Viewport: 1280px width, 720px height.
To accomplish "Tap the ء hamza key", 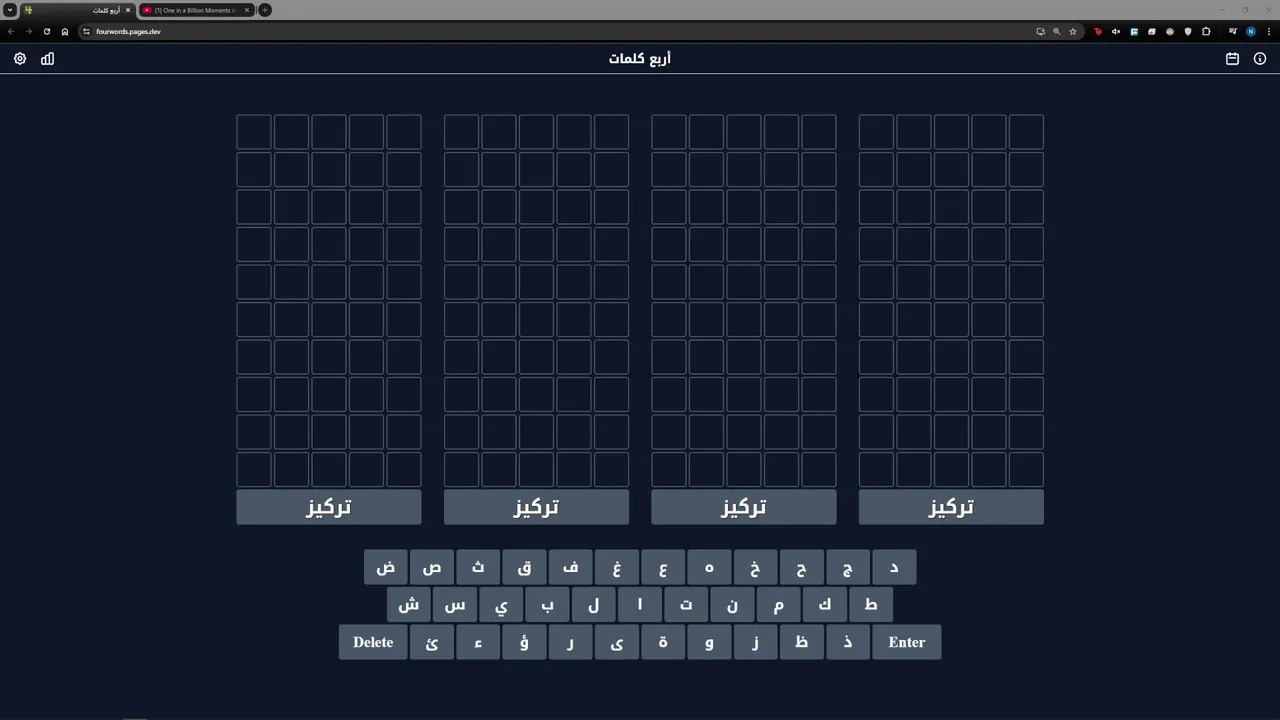I will [478, 642].
